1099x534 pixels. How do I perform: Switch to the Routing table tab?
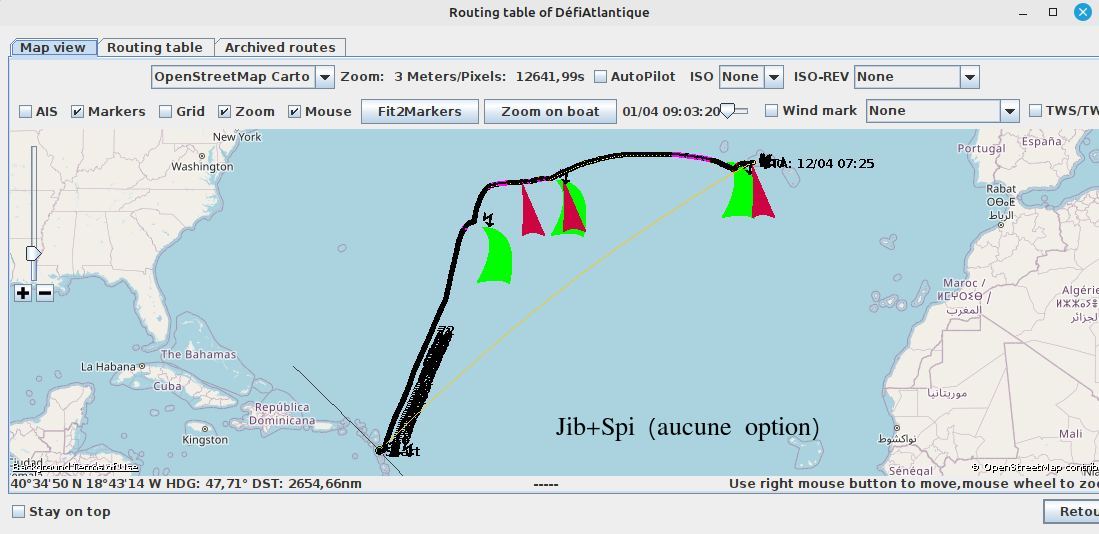(x=154, y=47)
